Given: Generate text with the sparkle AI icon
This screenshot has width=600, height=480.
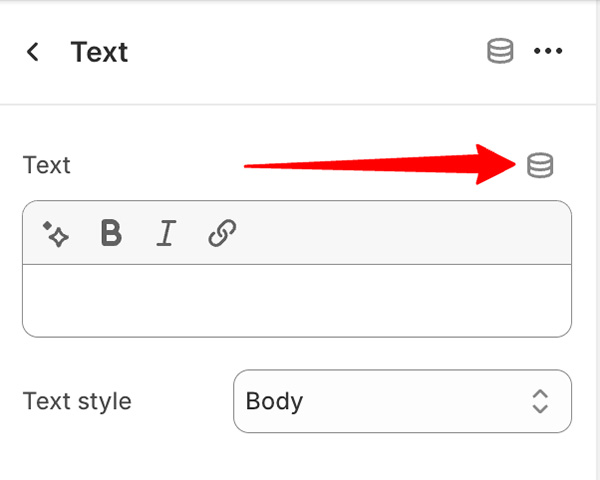Looking at the screenshot, I should tap(56, 234).
